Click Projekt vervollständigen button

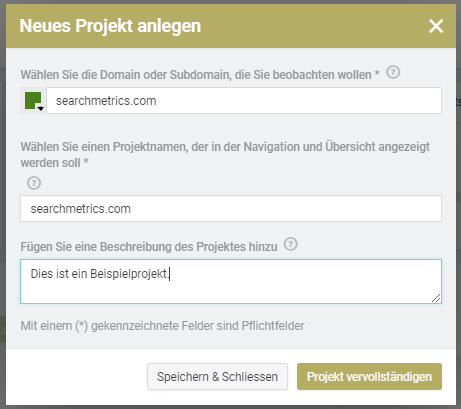(369, 377)
